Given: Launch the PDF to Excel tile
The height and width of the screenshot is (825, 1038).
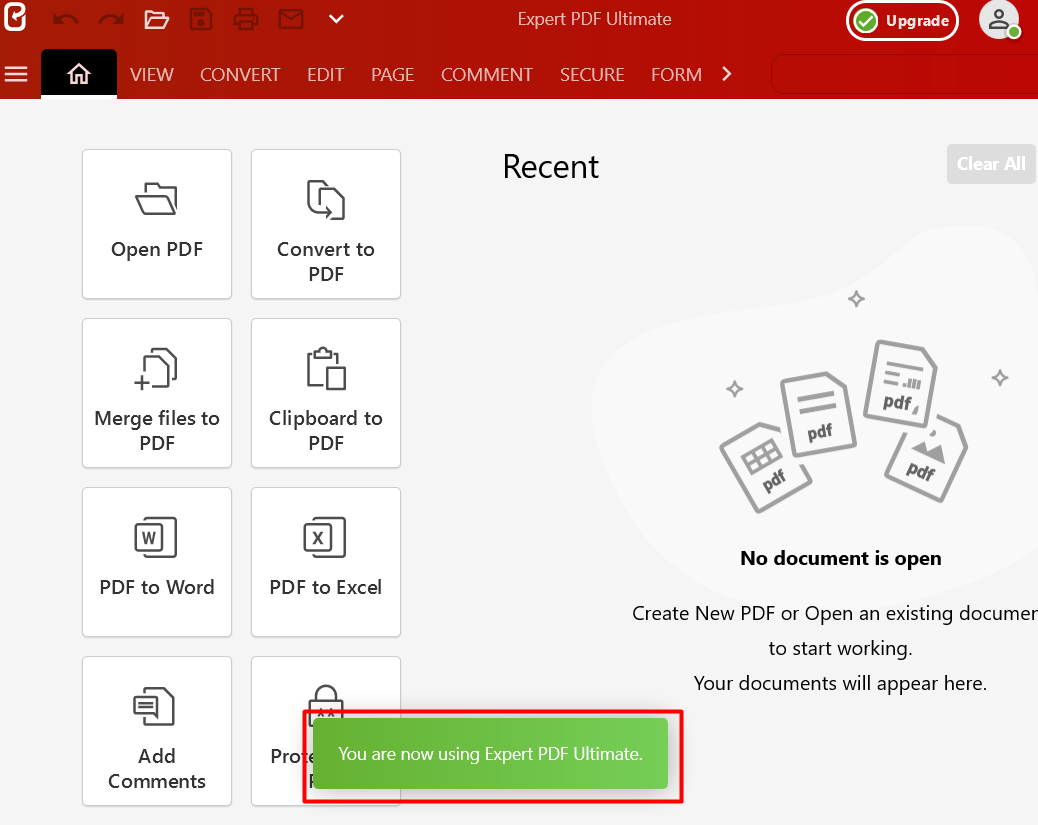Looking at the screenshot, I should (x=326, y=562).
